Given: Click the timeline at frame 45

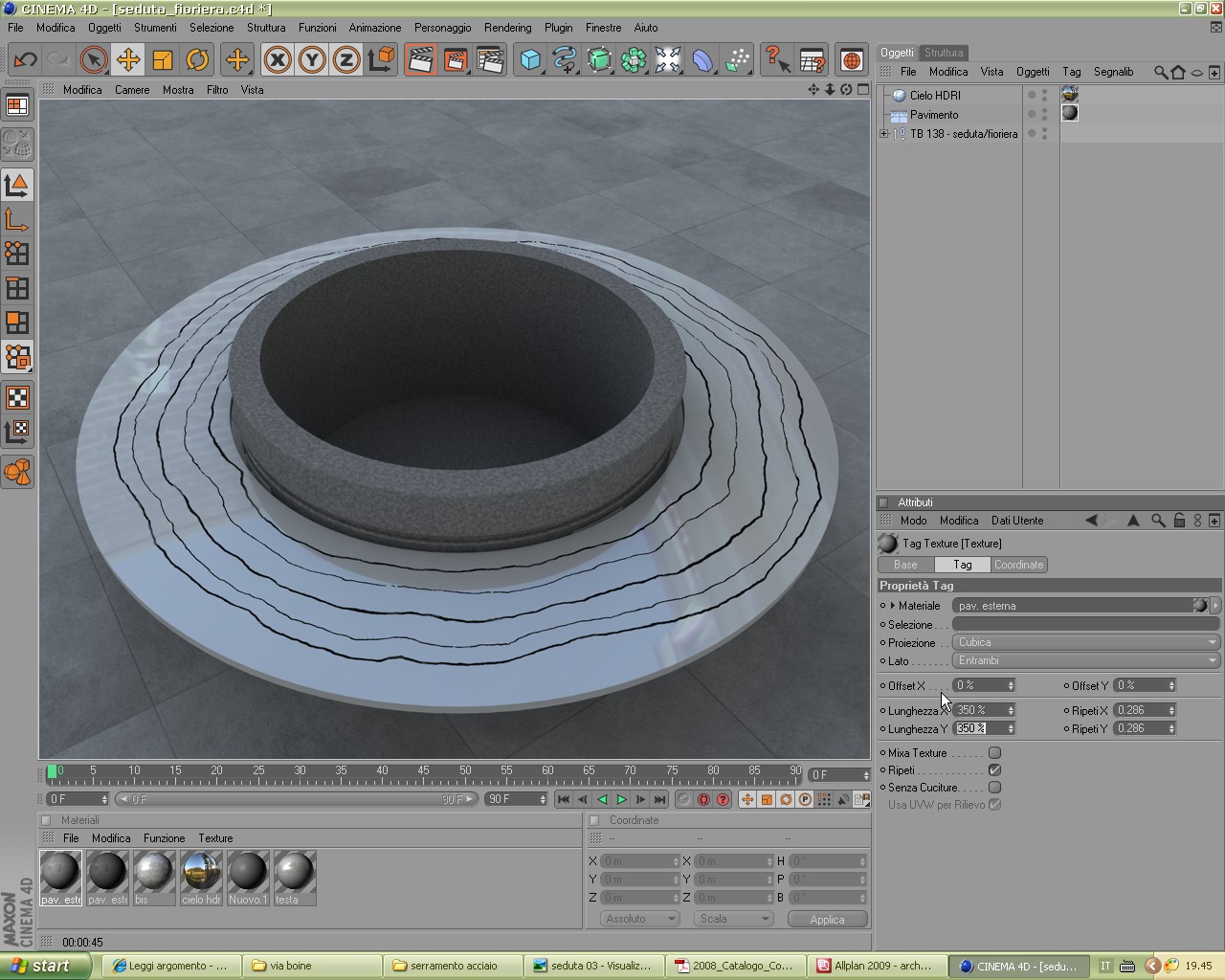Looking at the screenshot, I should click(x=423, y=773).
